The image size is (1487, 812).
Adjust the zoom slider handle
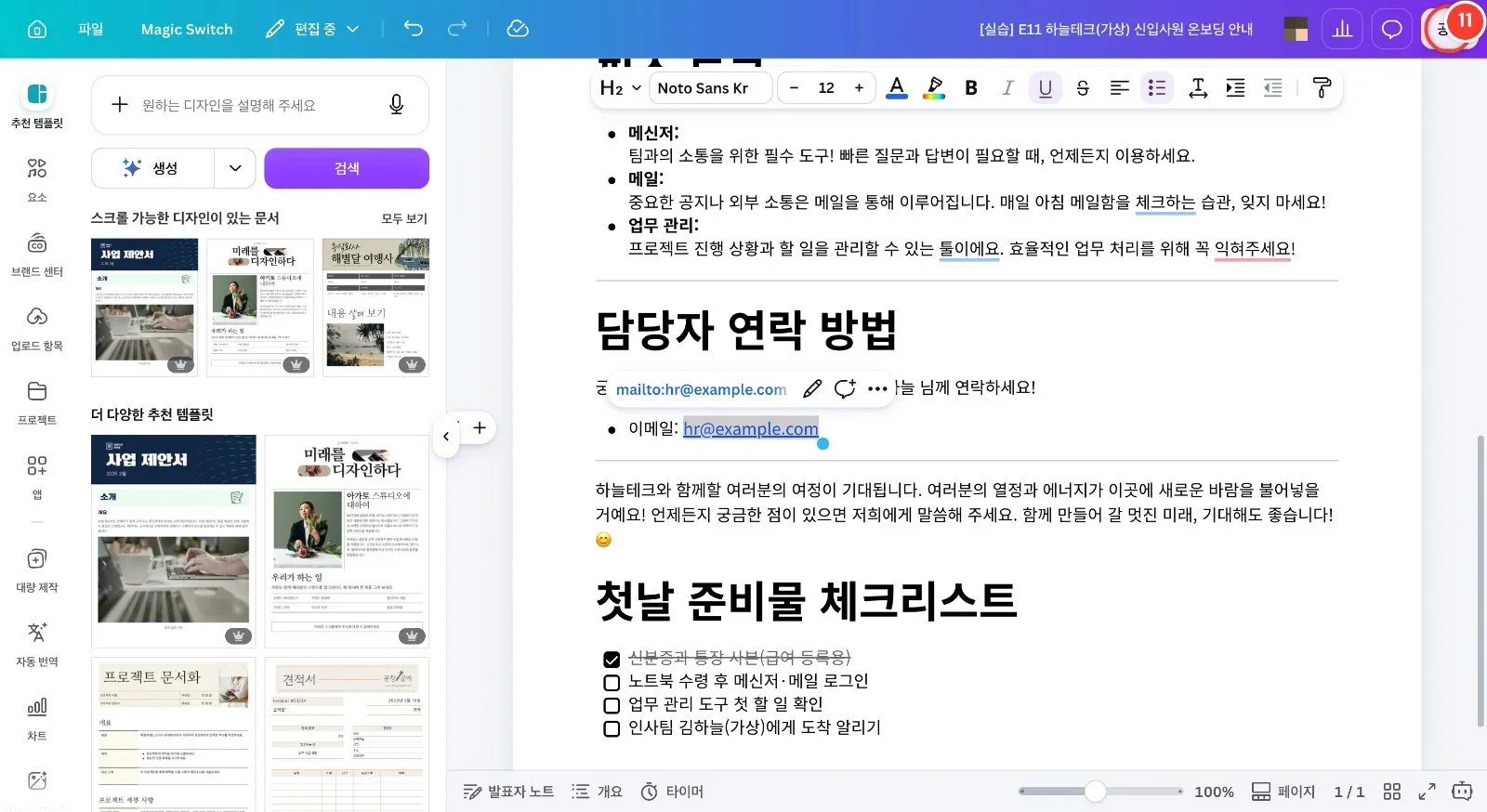tap(1096, 792)
